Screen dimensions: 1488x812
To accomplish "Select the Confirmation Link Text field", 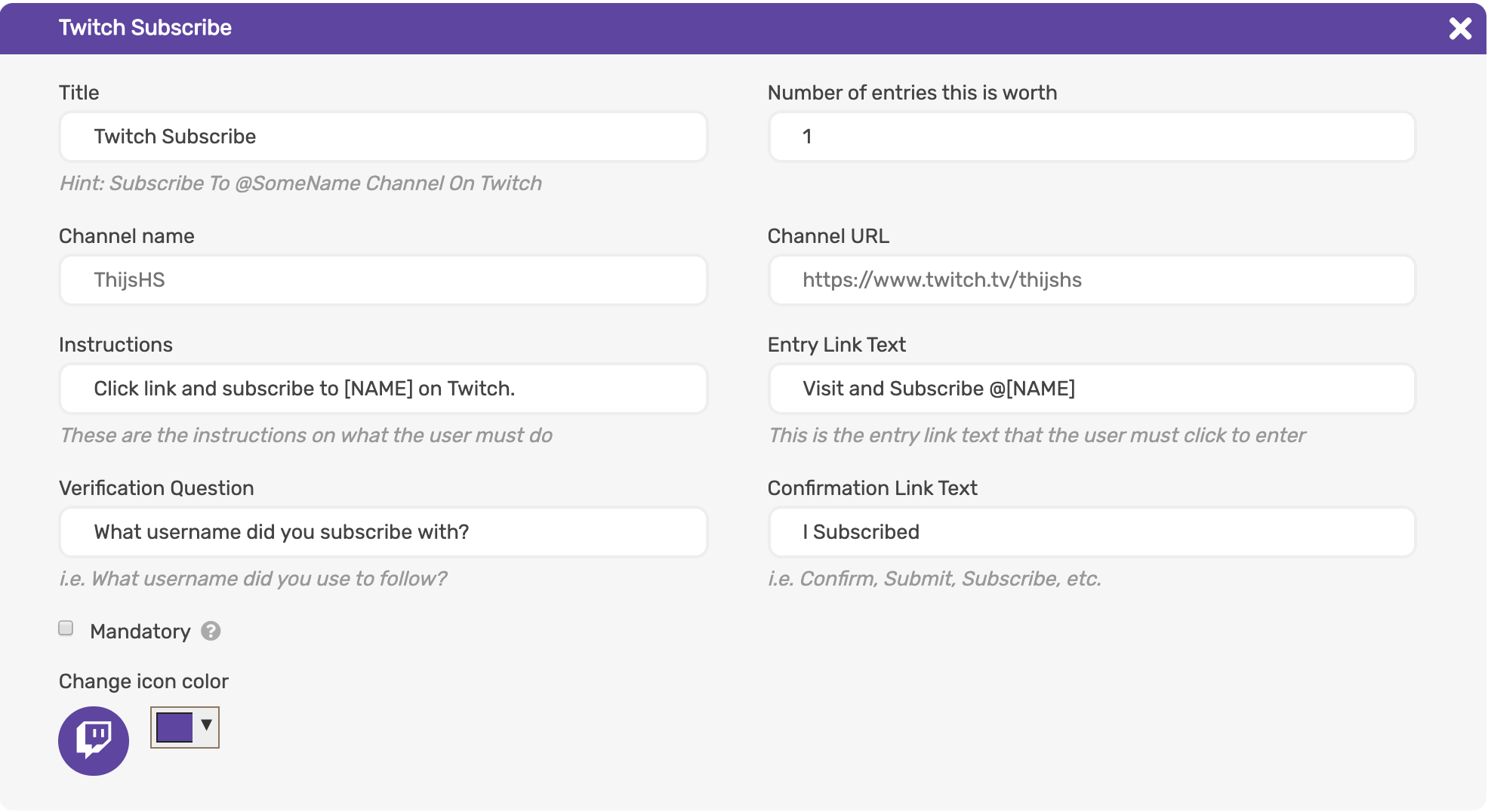I will [1091, 532].
